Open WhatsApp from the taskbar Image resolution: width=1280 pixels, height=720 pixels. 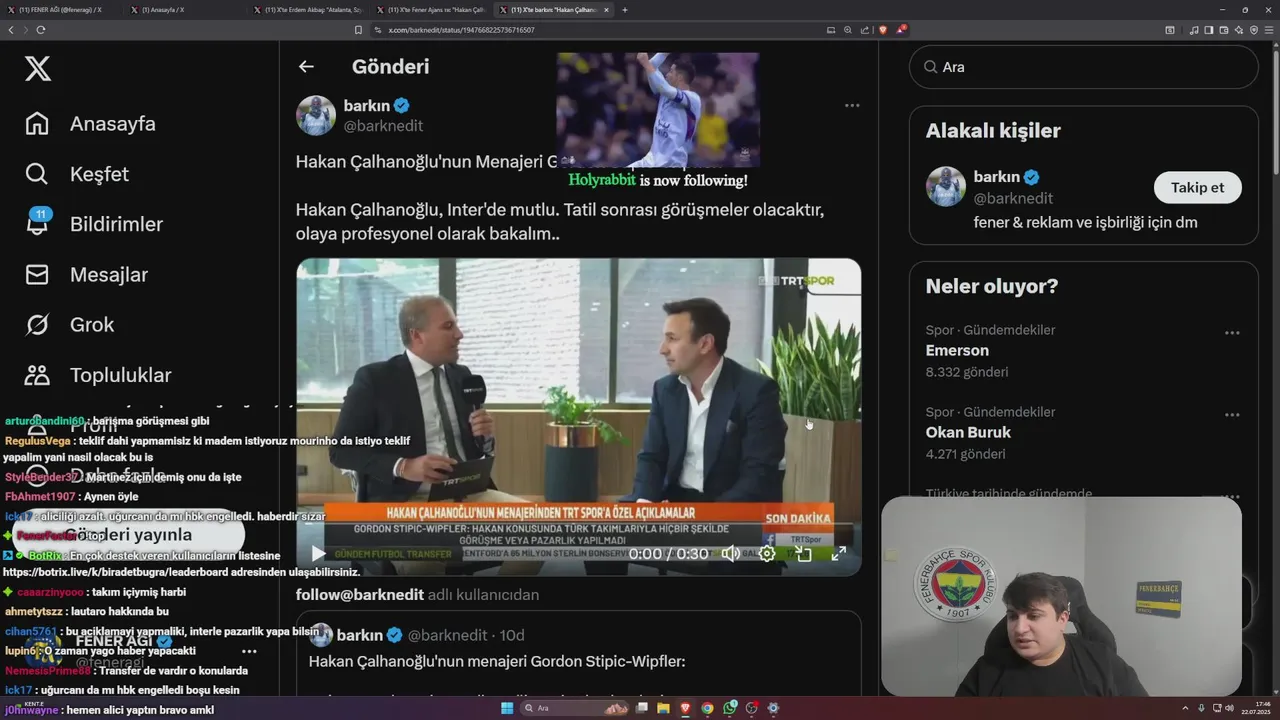click(730, 708)
